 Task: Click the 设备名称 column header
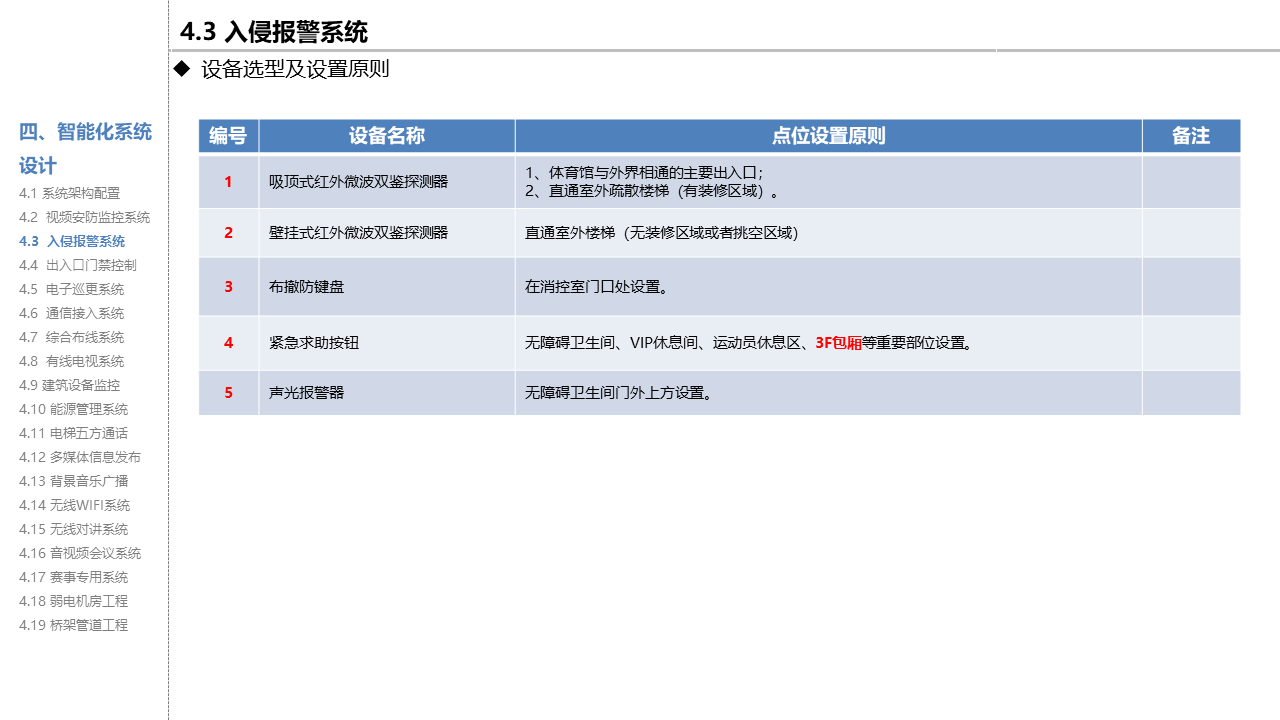point(386,136)
